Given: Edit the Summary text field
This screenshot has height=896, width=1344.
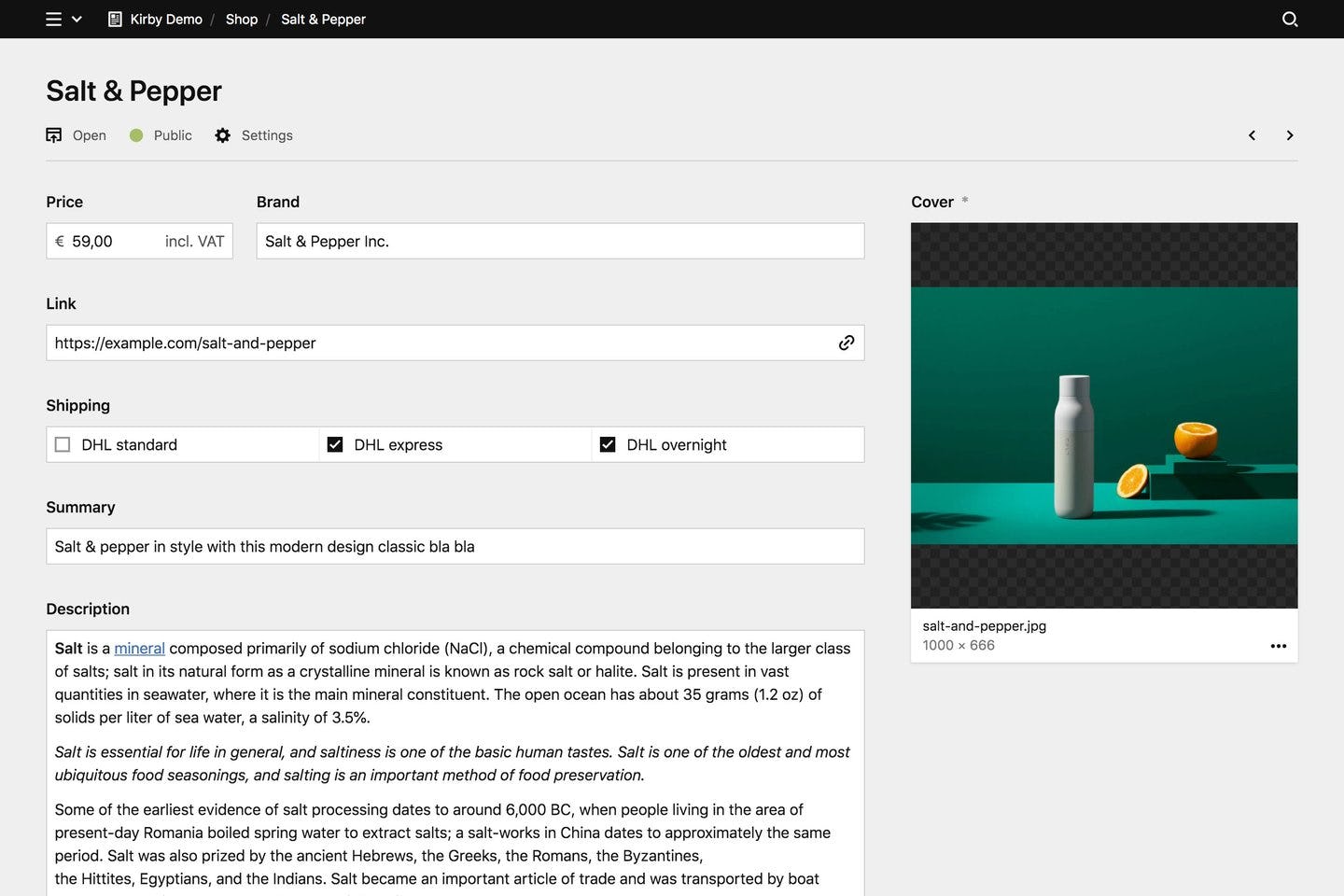Looking at the screenshot, I should [x=455, y=546].
